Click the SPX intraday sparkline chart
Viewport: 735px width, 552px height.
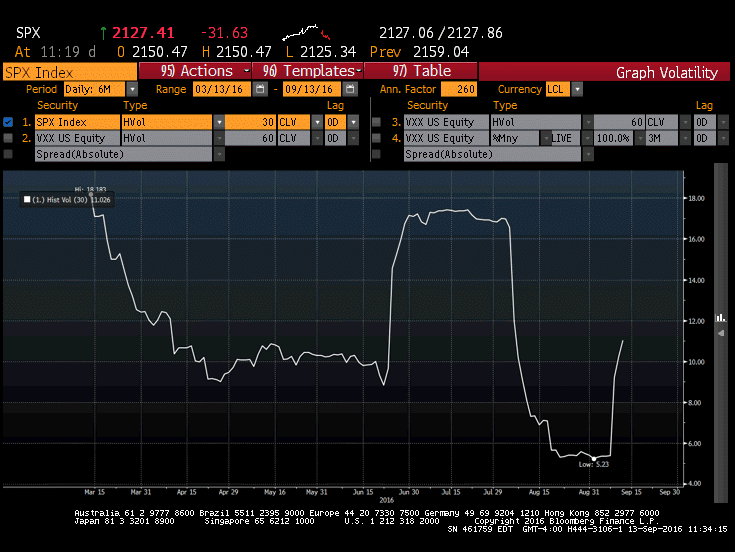point(306,33)
